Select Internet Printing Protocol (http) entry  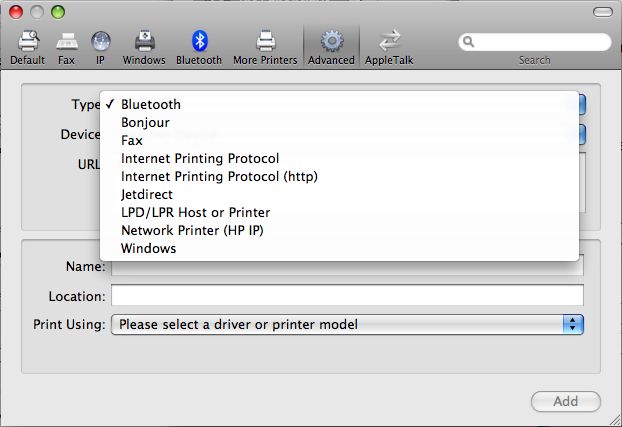click(x=340, y=176)
